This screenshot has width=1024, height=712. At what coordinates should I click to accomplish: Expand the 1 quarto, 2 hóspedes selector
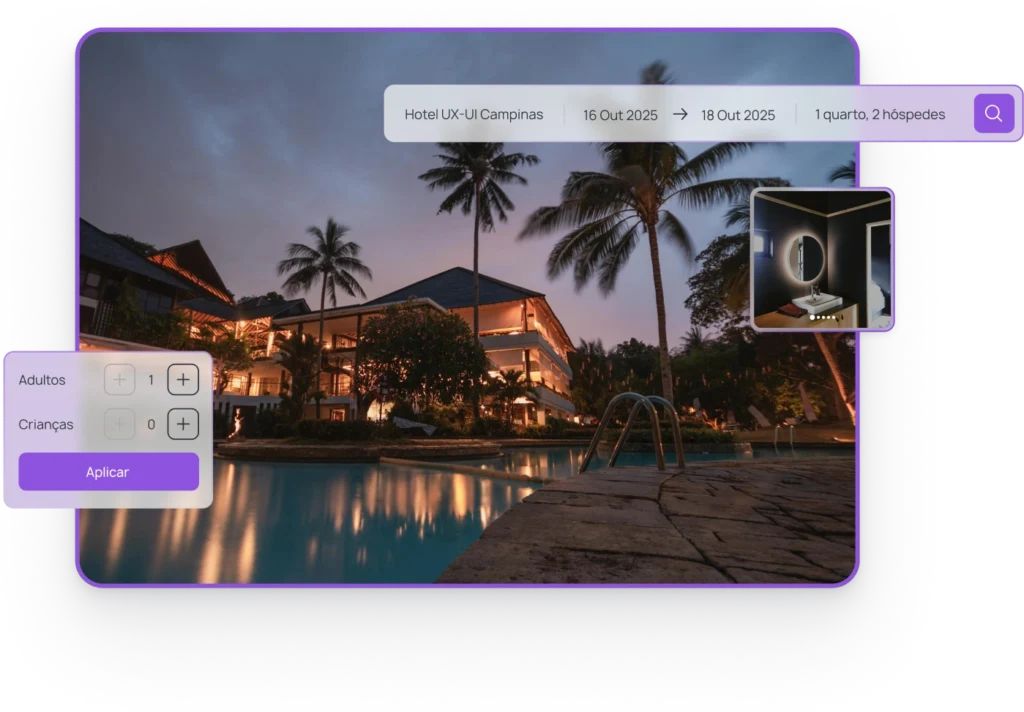879,114
